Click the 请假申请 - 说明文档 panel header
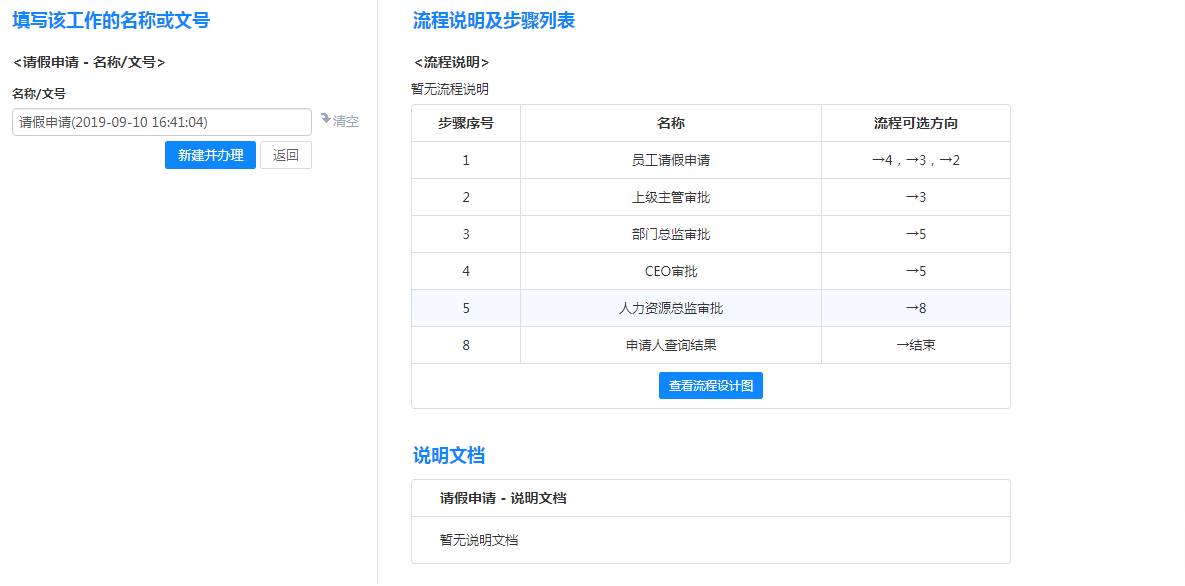This screenshot has height=586, width=1185. [503, 498]
